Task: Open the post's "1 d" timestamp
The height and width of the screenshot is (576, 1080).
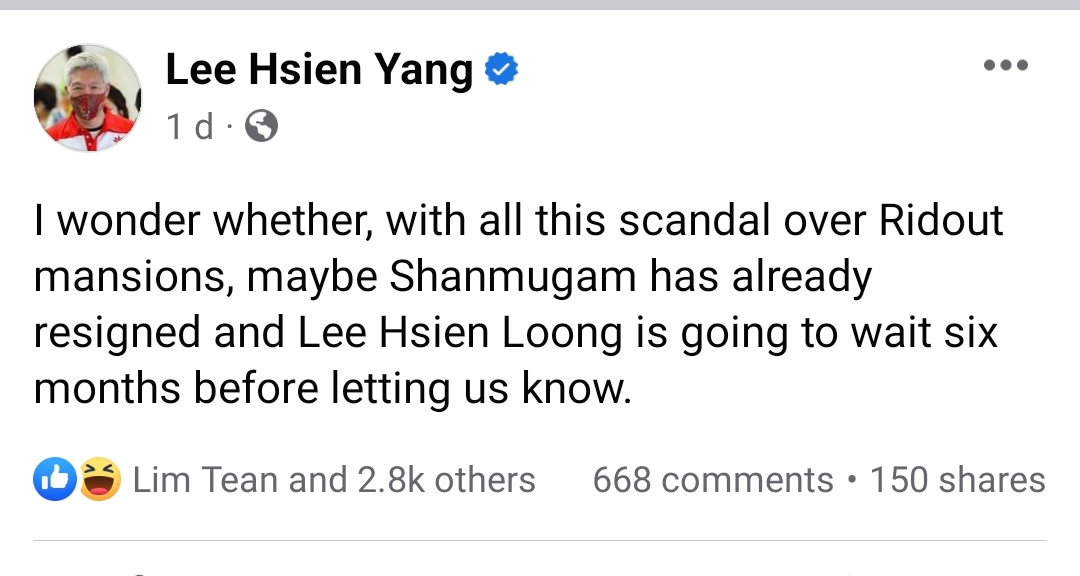Action: [x=189, y=127]
